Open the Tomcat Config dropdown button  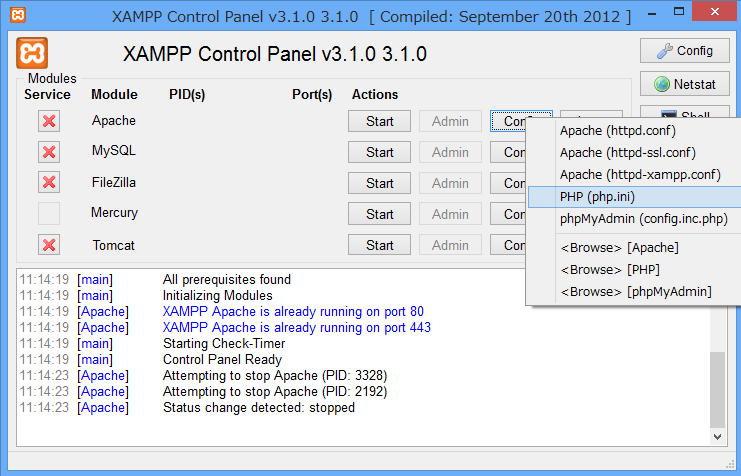(508, 245)
